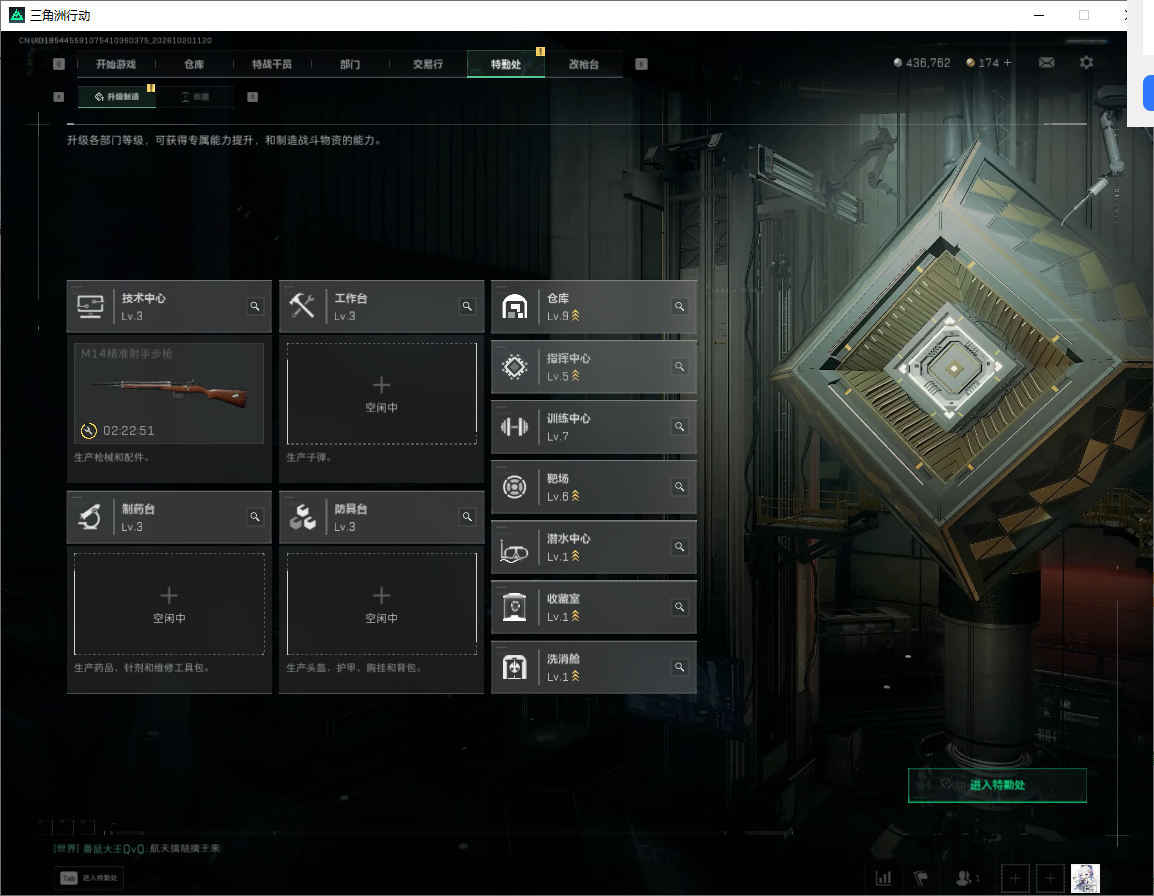Switch to the 改枪台 tab
Image resolution: width=1154 pixels, height=896 pixels.
584,64
